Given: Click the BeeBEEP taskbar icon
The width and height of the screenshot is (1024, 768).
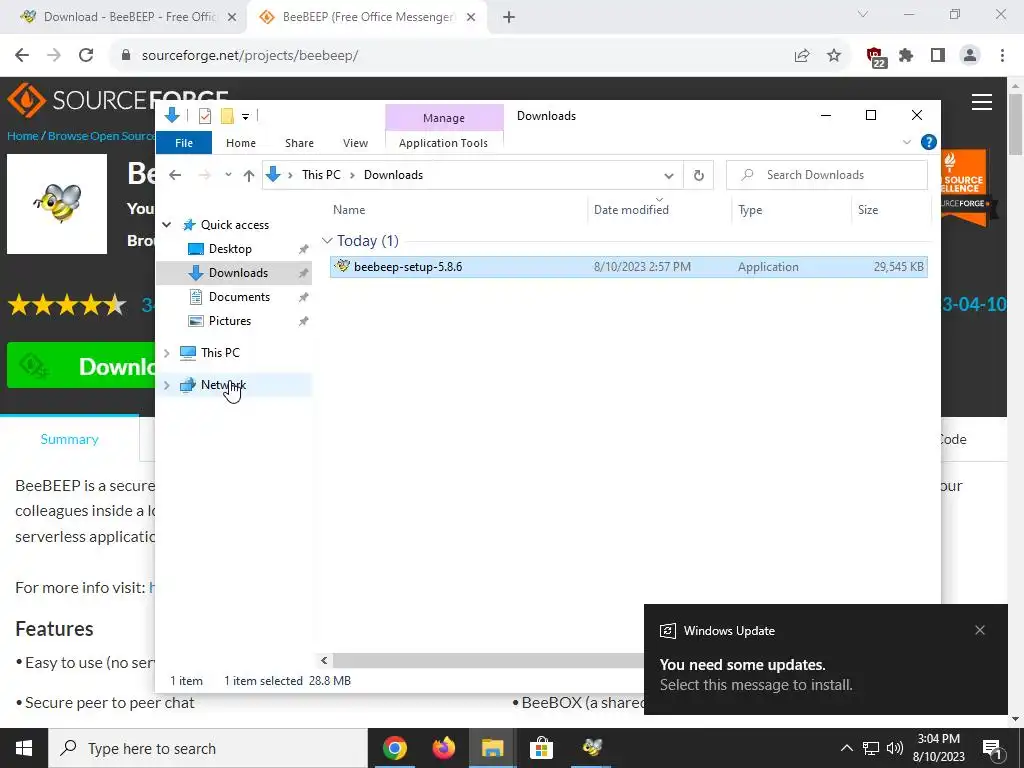Looking at the screenshot, I should tap(592, 748).
